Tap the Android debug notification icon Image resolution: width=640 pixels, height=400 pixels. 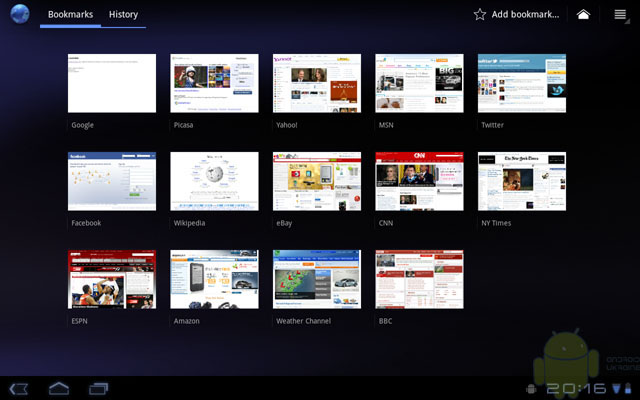click(x=531, y=389)
